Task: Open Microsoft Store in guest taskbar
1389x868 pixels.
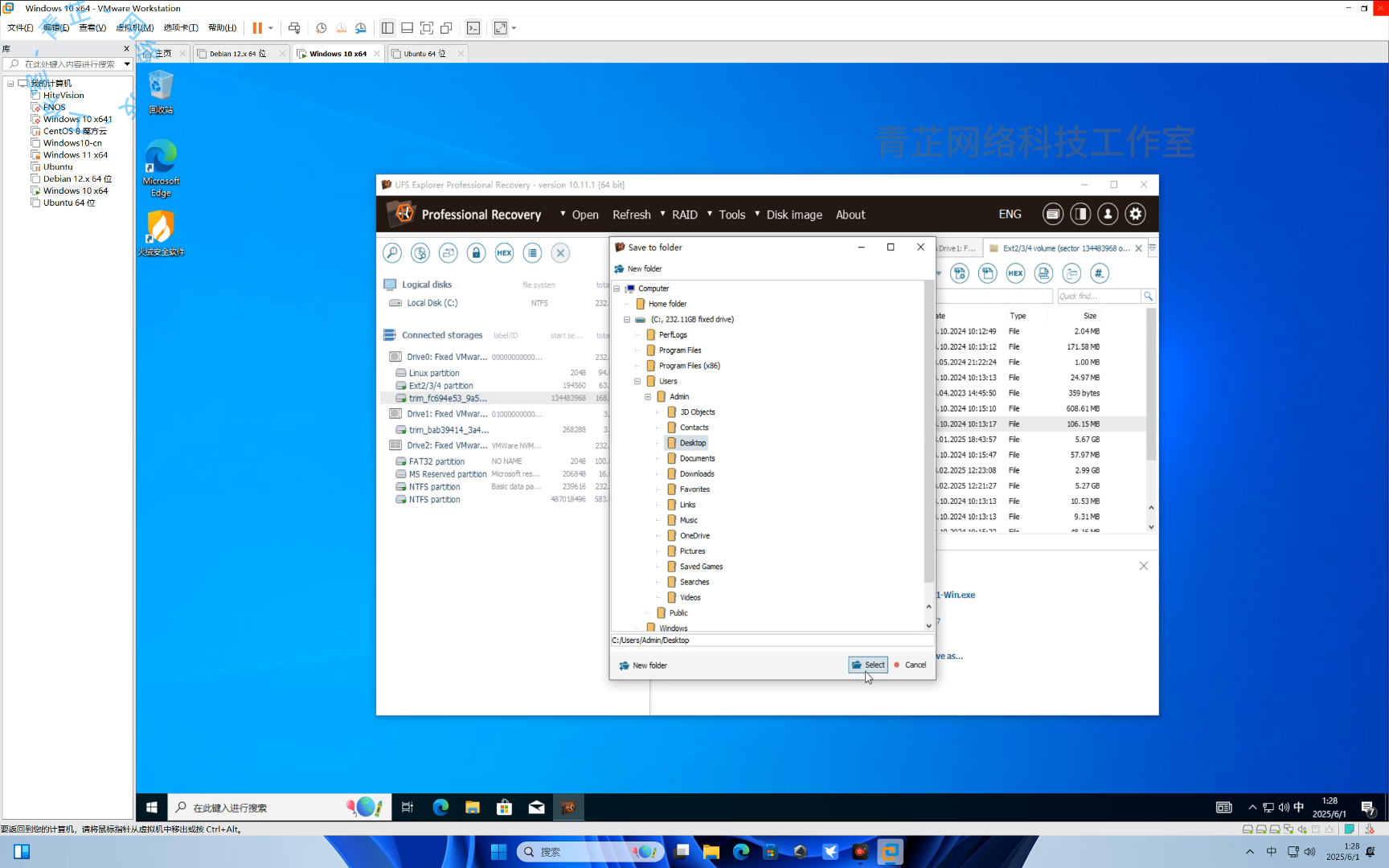Action: pyautogui.click(x=504, y=807)
